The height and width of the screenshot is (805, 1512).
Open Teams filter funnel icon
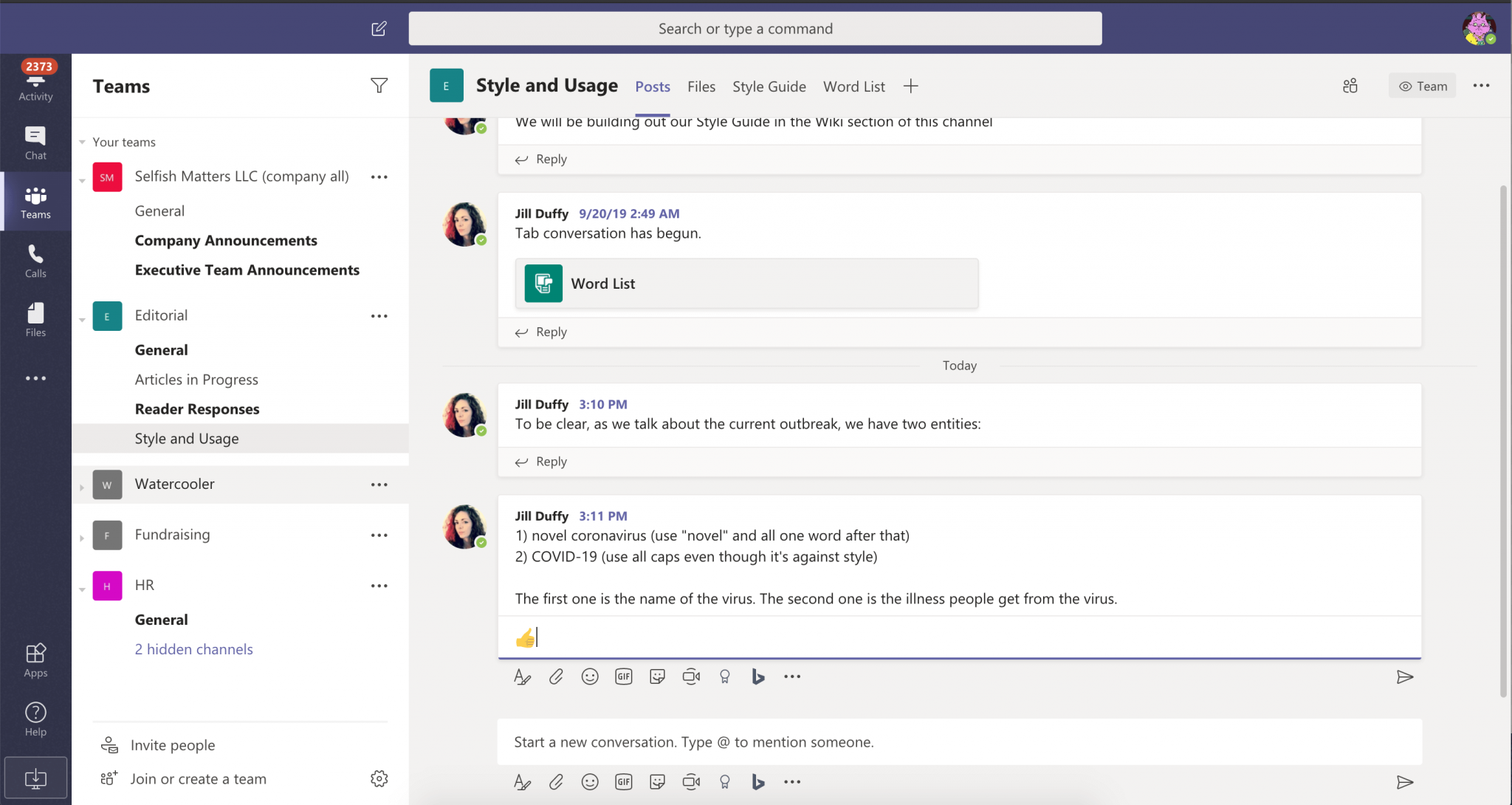pos(379,86)
